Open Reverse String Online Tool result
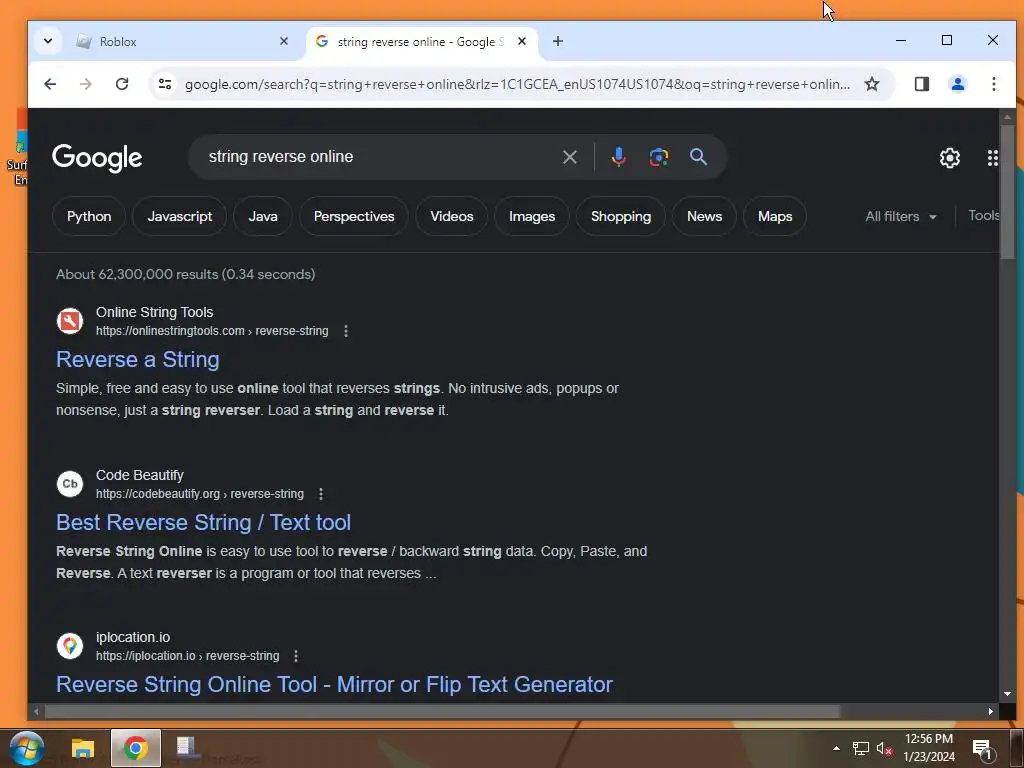 click(x=334, y=684)
